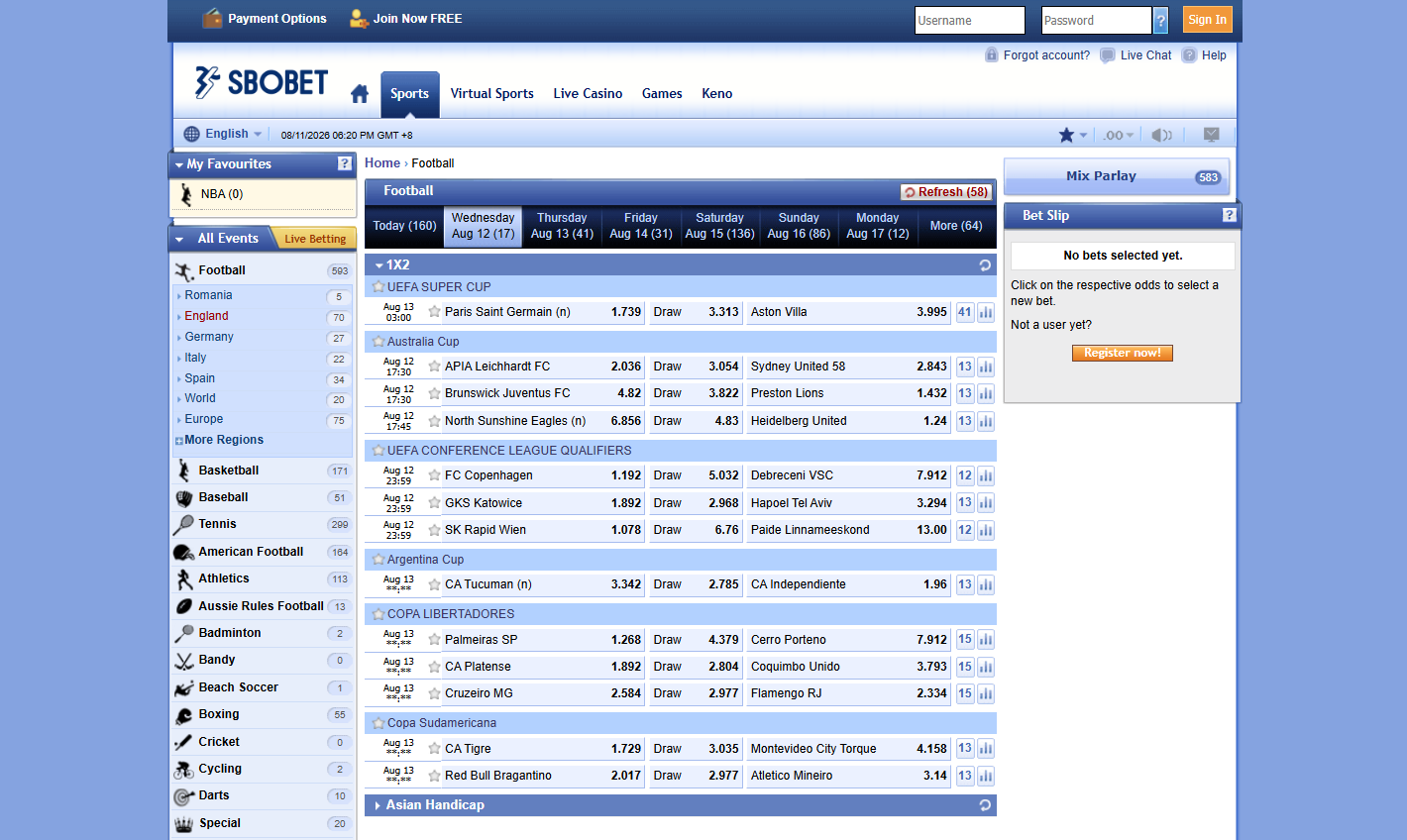Image resolution: width=1407 pixels, height=840 pixels.
Task: Select Thursday Aug 13 date tab
Action: (x=562, y=226)
